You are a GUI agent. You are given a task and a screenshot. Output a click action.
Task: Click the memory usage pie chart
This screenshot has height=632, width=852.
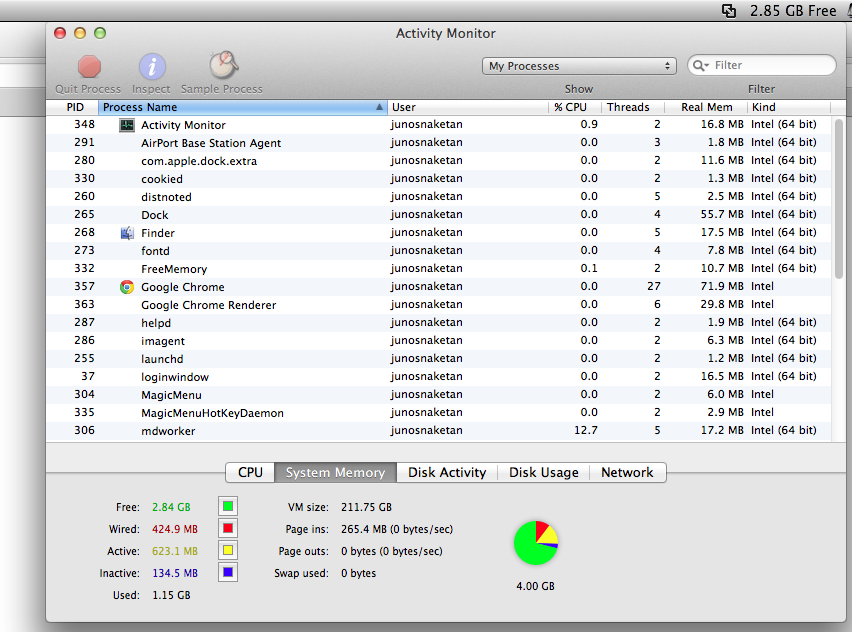536,543
